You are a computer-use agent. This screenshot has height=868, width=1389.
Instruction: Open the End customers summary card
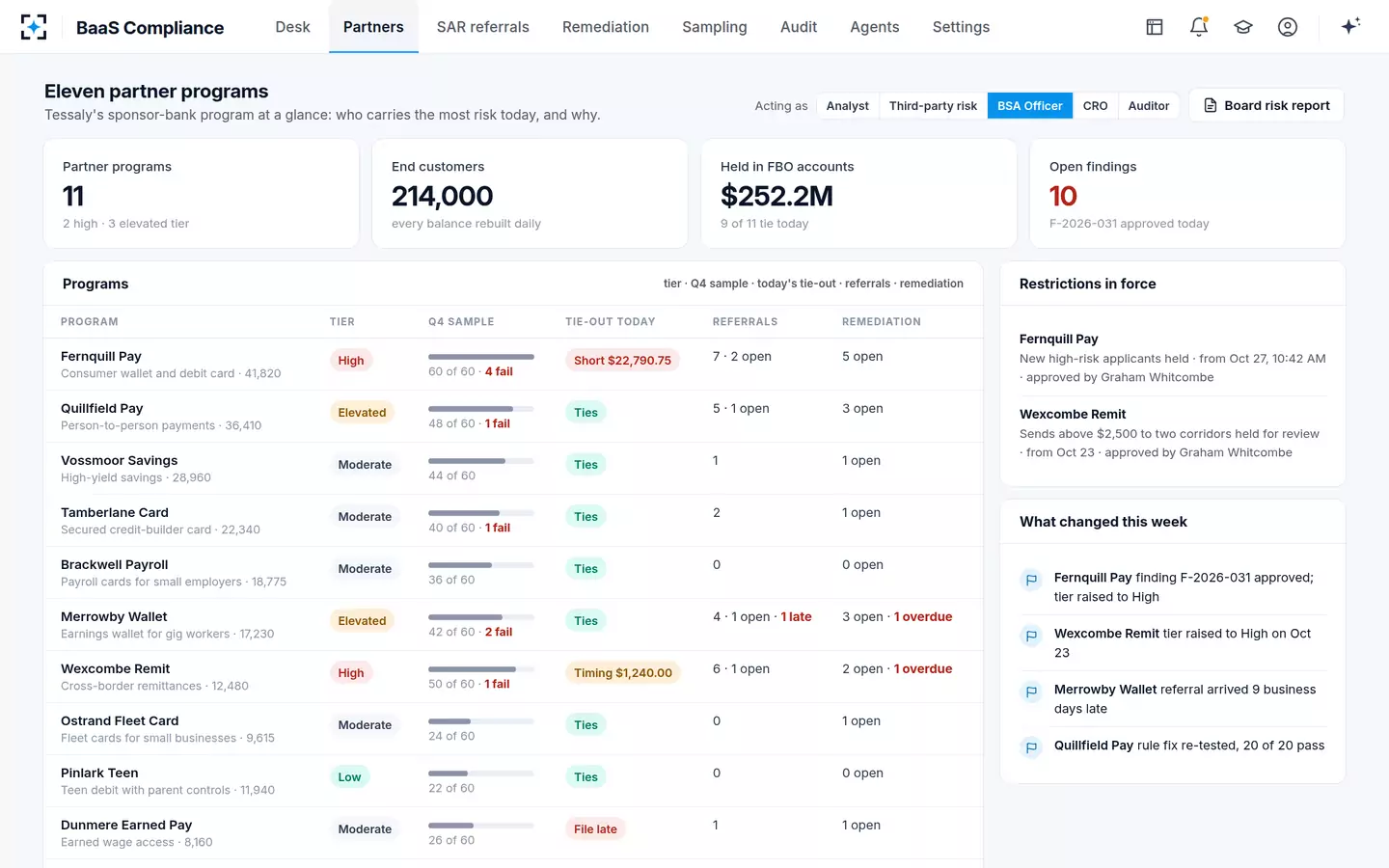(x=530, y=194)
